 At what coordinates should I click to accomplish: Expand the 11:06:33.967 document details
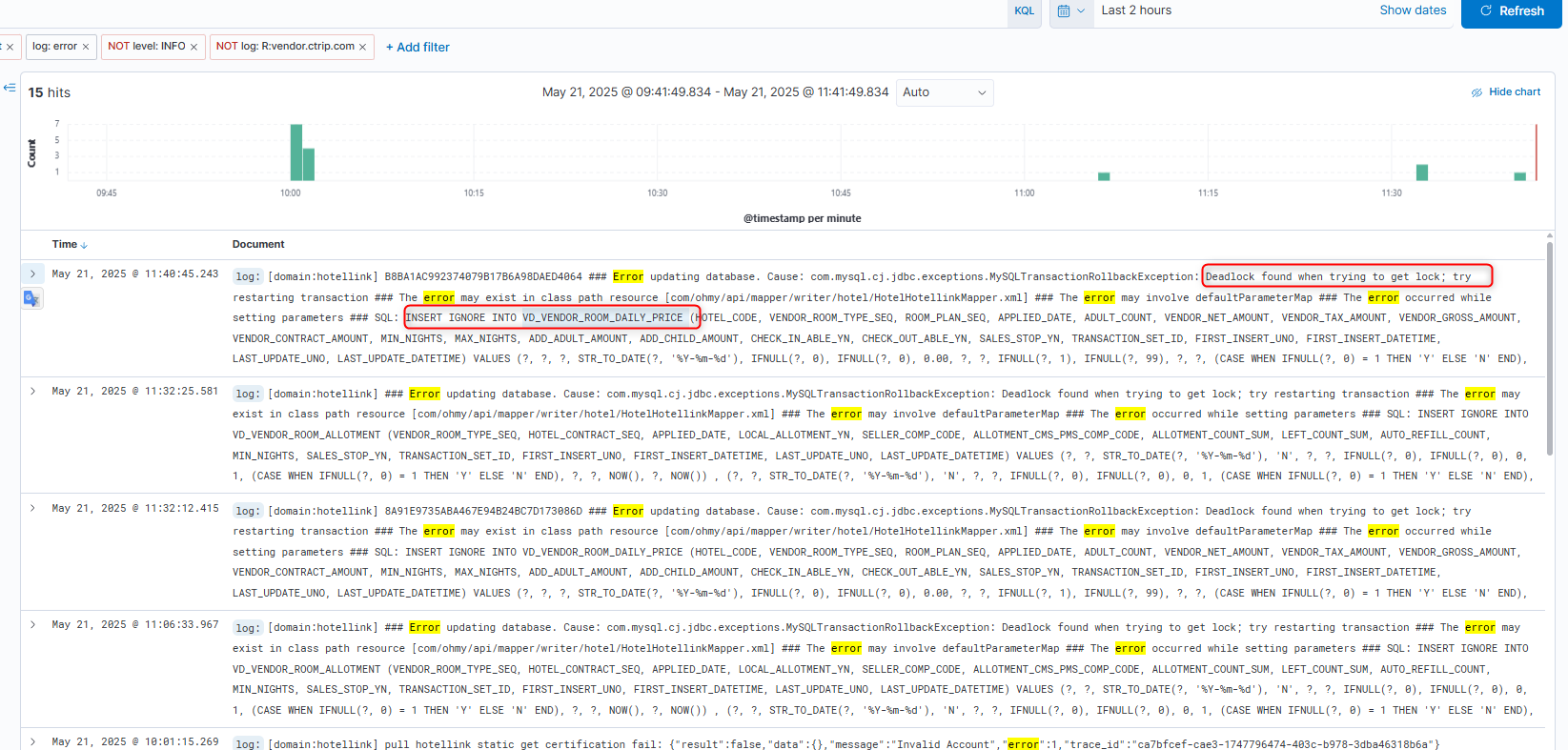tap(32, 625)
